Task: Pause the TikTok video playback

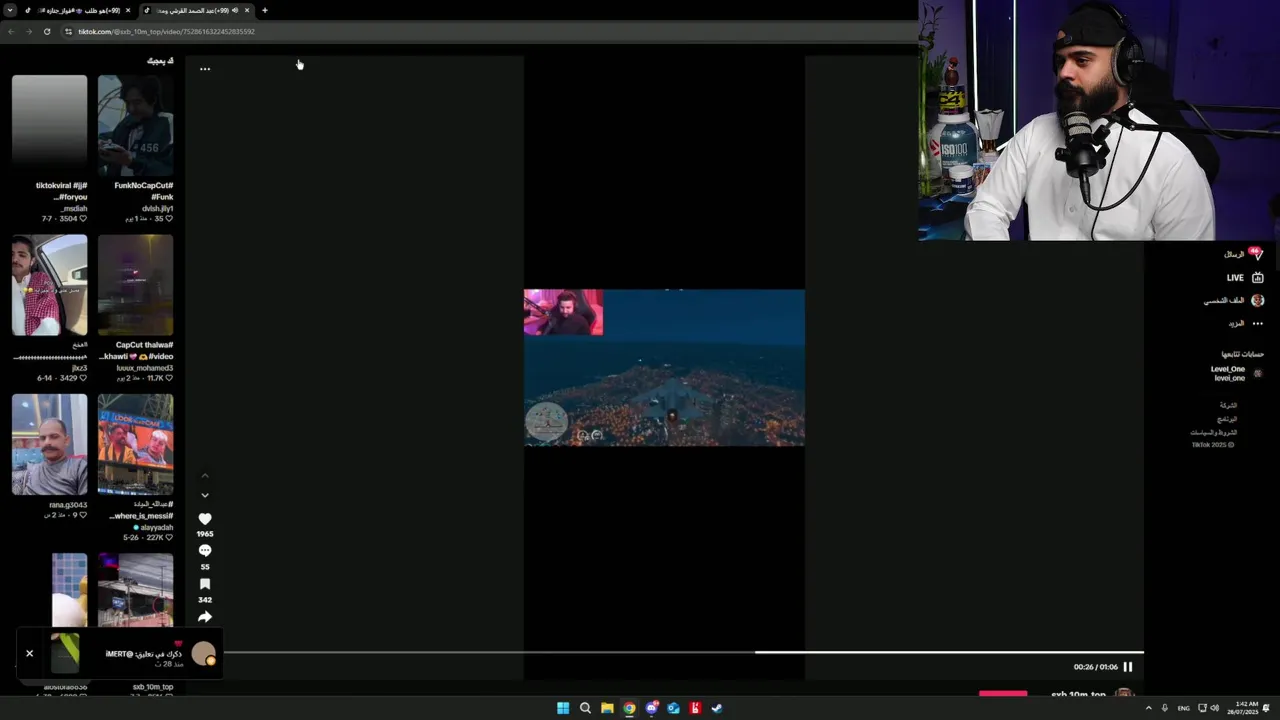Action: pyautogui.click(x=1127, y=667)
